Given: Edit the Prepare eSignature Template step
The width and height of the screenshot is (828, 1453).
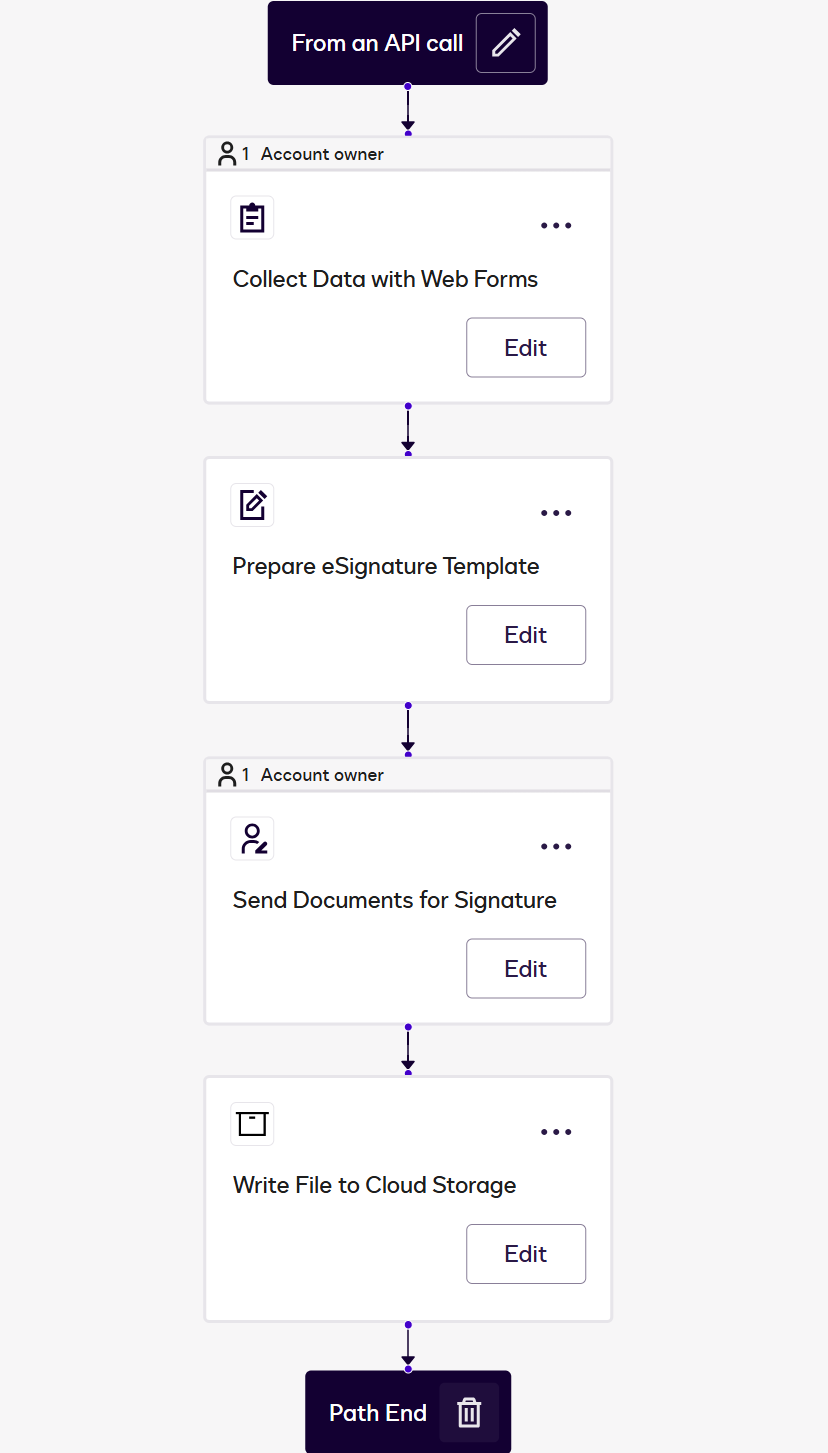Looking at the screenshot, I should (526, 634).
